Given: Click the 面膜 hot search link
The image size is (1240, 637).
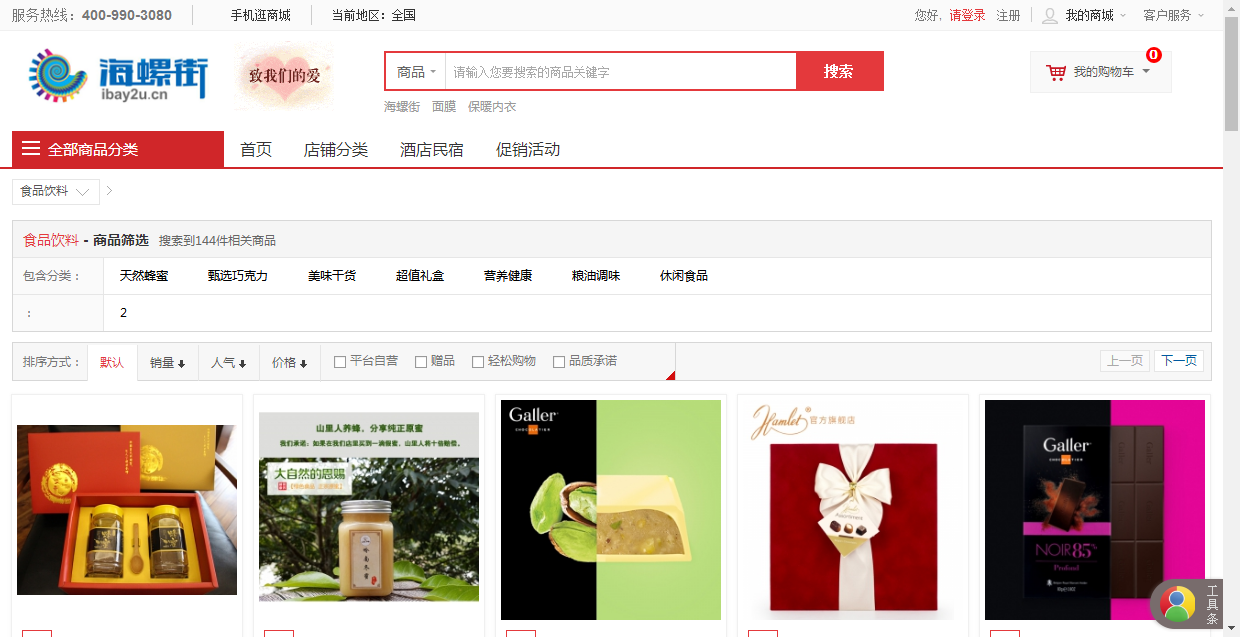Looking at the screenshot, I should [x=444, y=106].
